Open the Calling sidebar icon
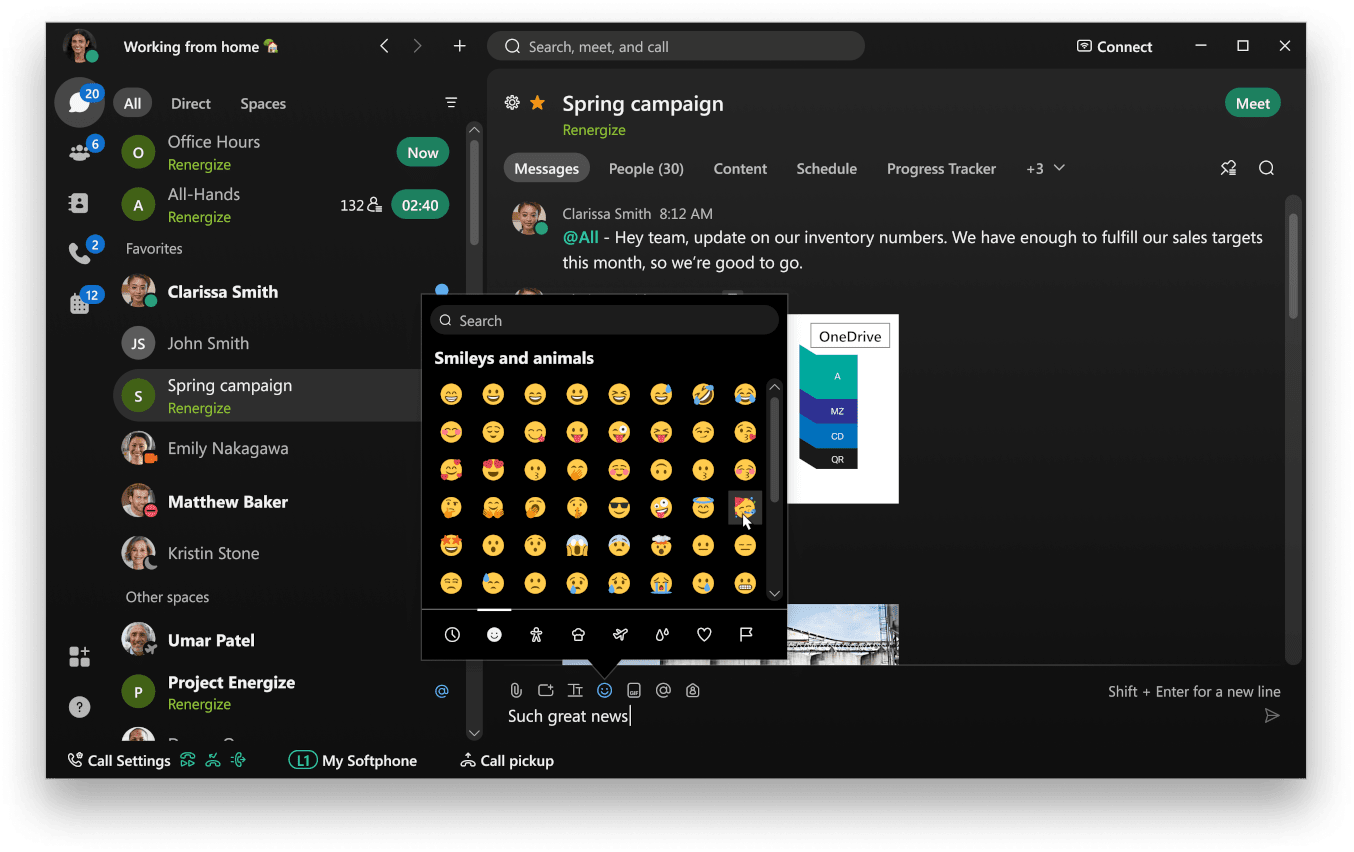 tap(79, 251)
